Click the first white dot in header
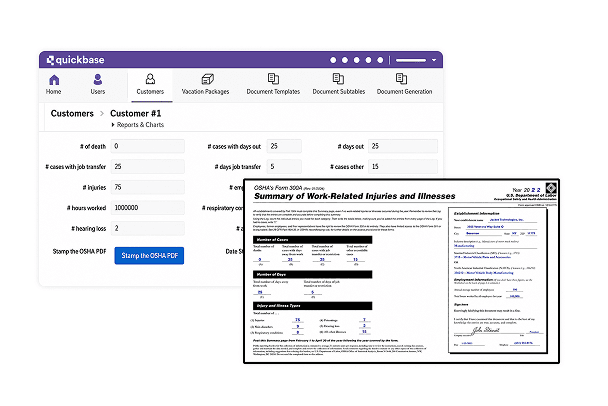Image resolution: width=608 pixels, height=406 pixels. click(333, 60)
